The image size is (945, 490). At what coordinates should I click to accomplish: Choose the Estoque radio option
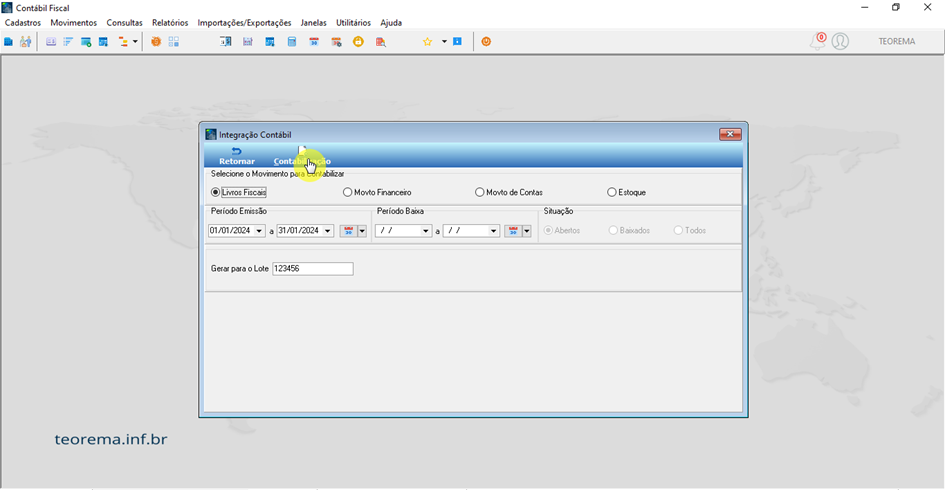point(627,192)
